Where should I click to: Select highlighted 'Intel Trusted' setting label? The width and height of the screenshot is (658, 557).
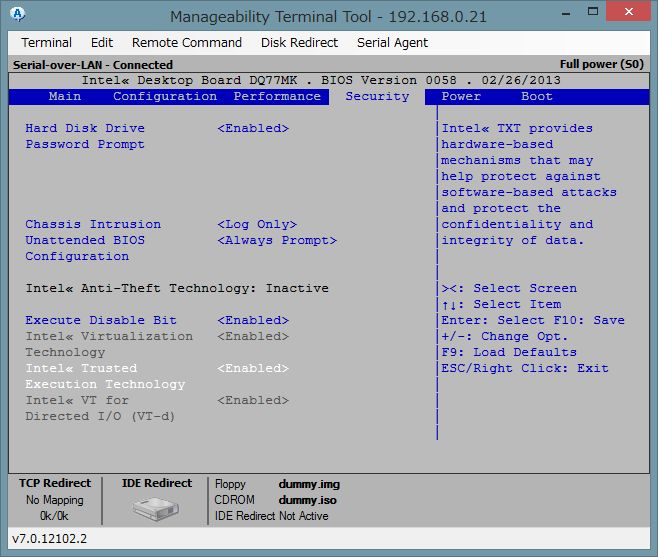81,368
